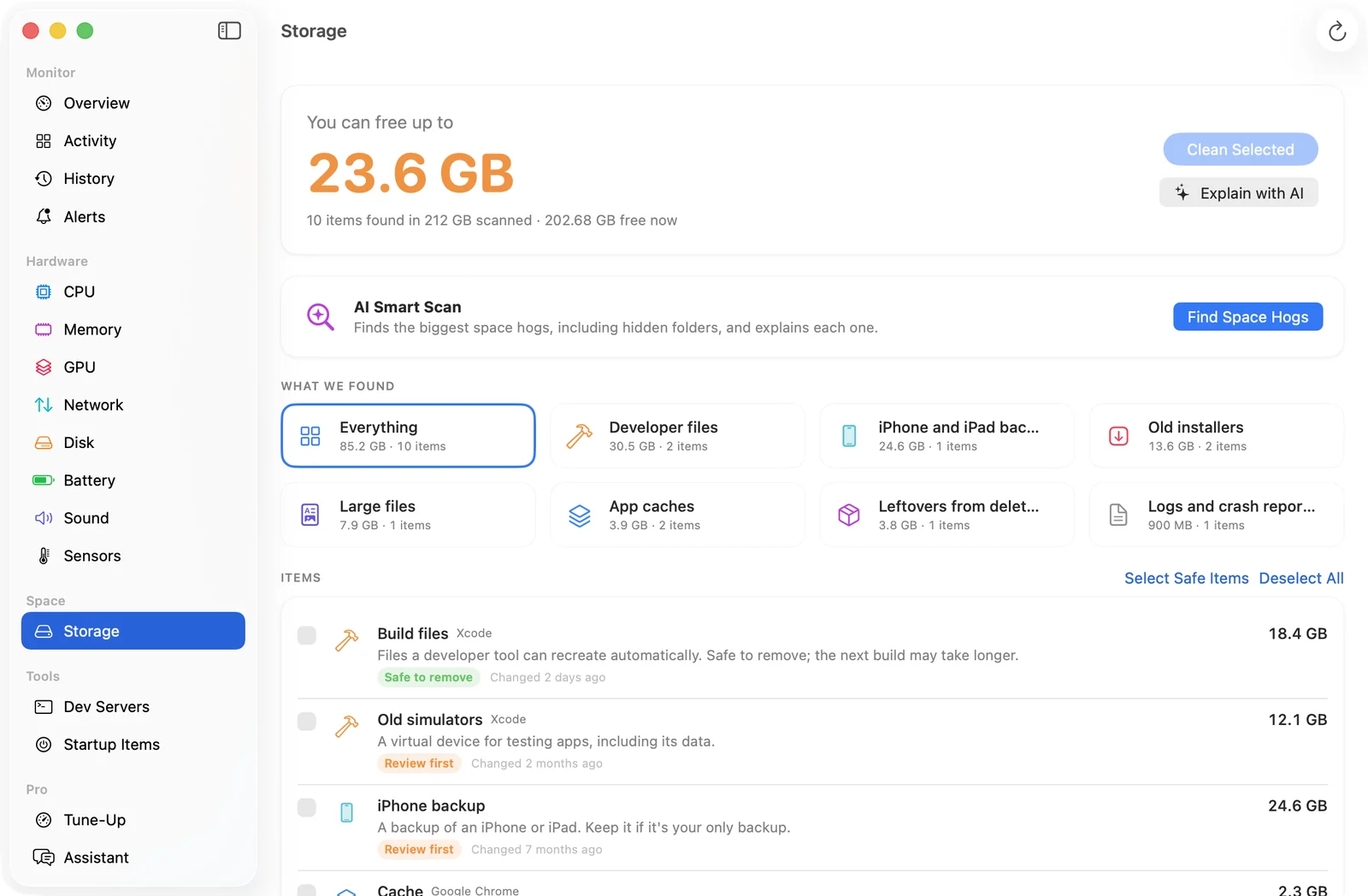Click the Build files hammer icon
Image resolution: width=1368 pixels, height=896 pixels.
tap(346, 640)
